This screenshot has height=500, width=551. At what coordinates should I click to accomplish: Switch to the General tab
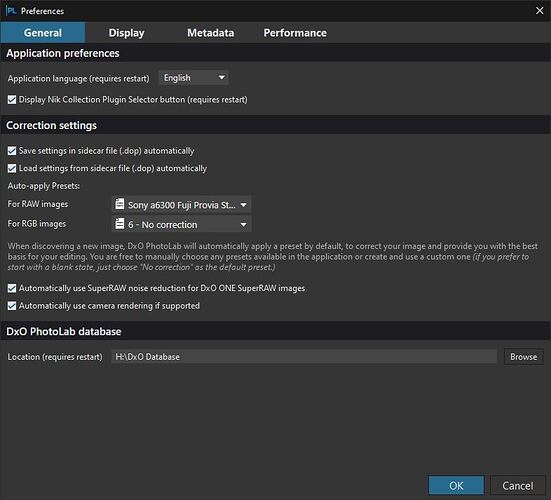point(43,33)
